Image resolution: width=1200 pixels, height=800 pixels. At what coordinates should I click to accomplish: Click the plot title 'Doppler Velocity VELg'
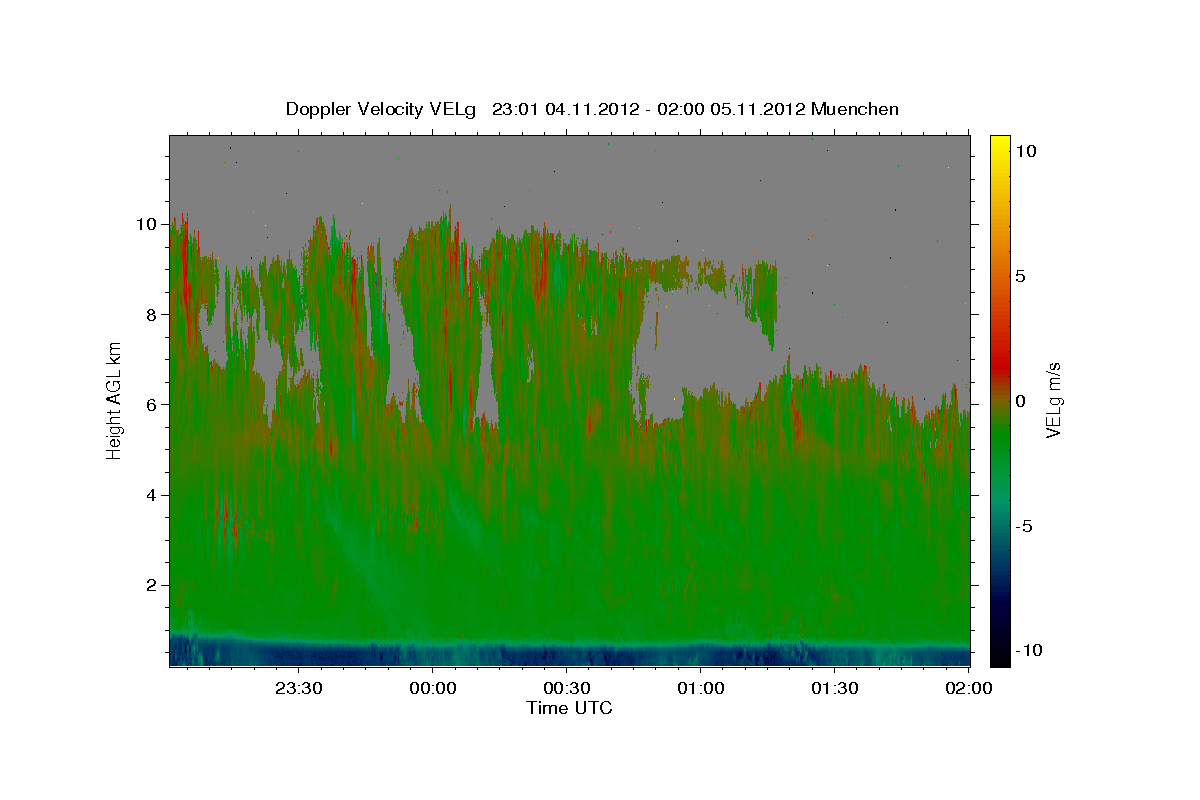click(x=383, y=109)
